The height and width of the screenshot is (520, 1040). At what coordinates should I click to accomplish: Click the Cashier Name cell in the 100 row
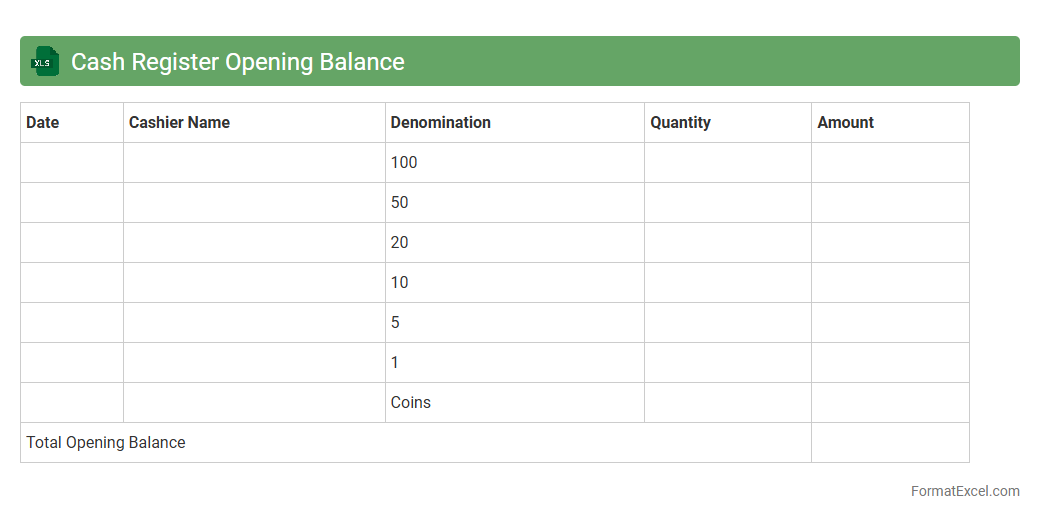pos(254,162)
